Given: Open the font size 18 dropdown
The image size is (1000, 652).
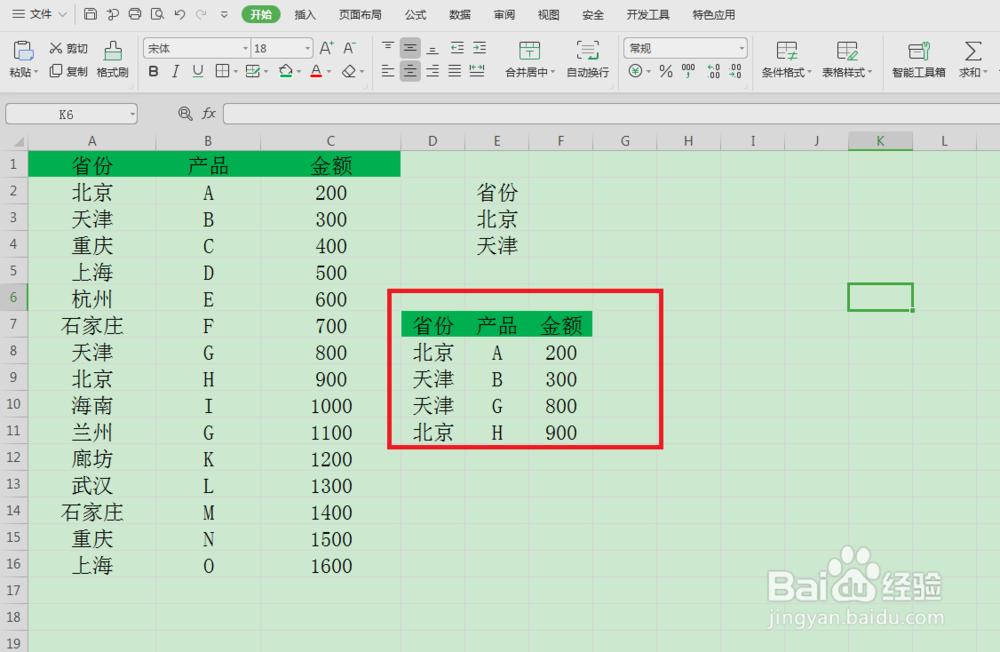Looking at the screenshot, I should (307, 48).
